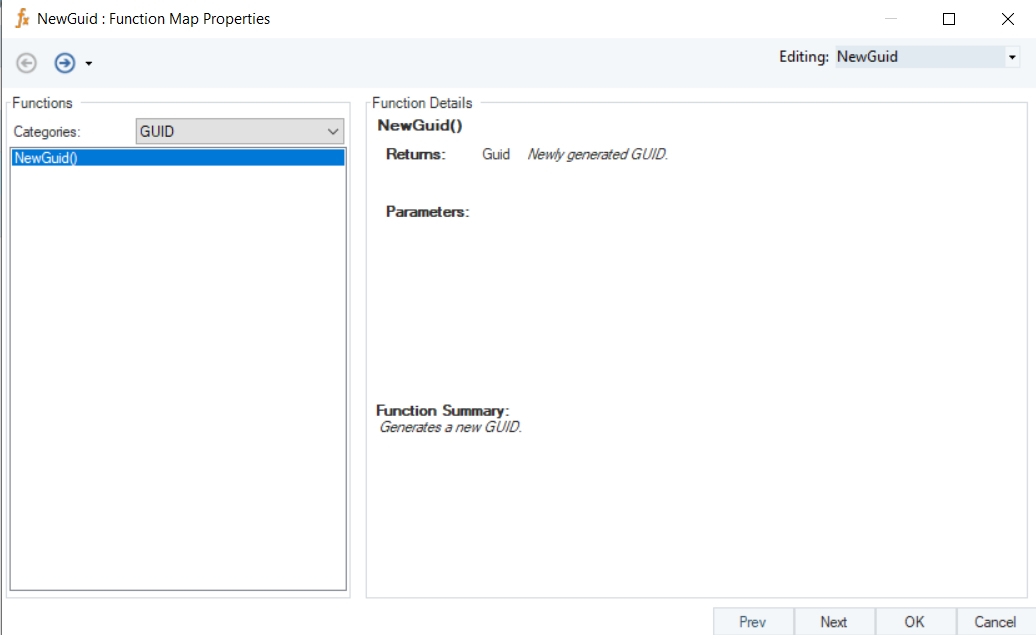Click the fx function icon in title bar
1036x635 pixels.
pyautogui.click(x=22, y=18)
